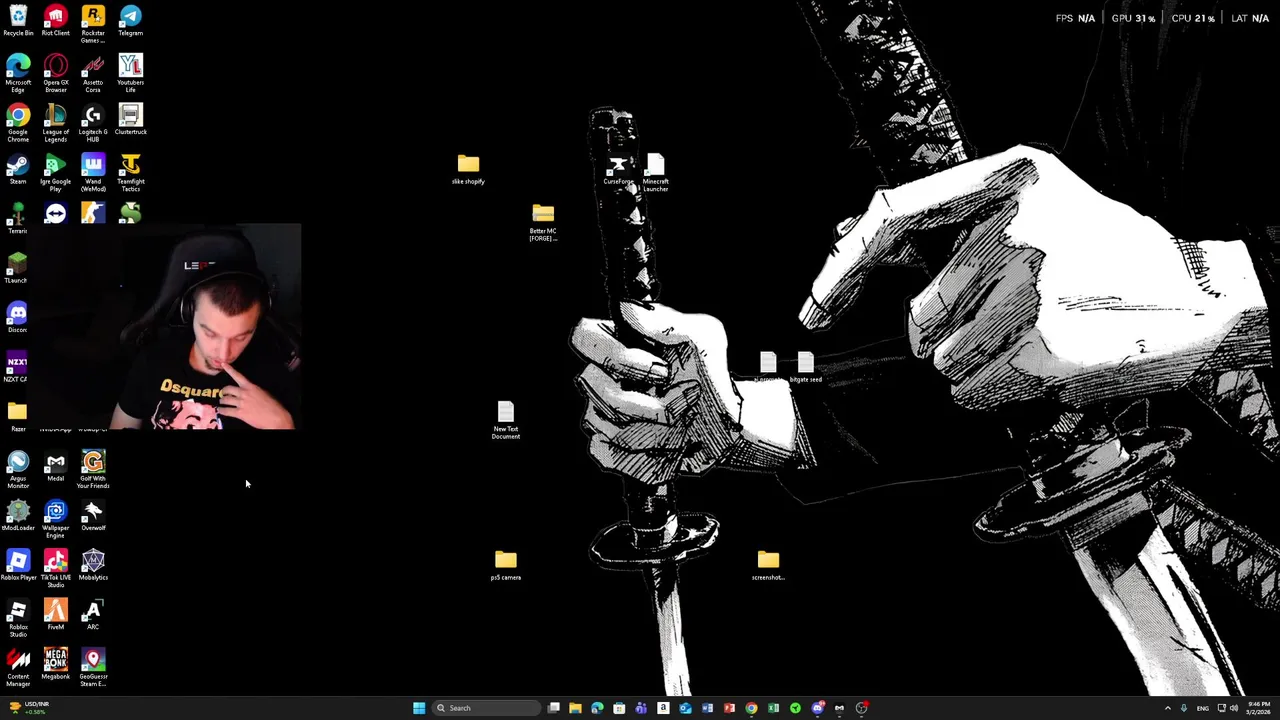Open the screenshots folder on desktop

point(768,565)
